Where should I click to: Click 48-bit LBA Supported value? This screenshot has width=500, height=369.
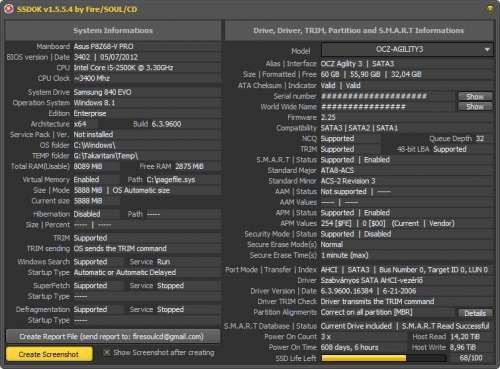point(450,149)
